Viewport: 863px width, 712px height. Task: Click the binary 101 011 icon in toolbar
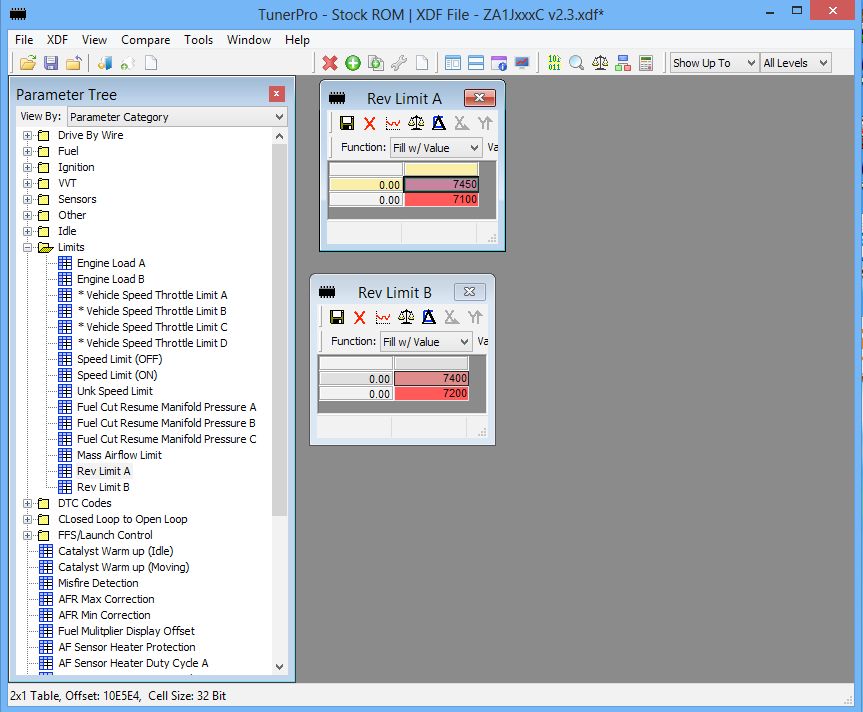[554, 63]
